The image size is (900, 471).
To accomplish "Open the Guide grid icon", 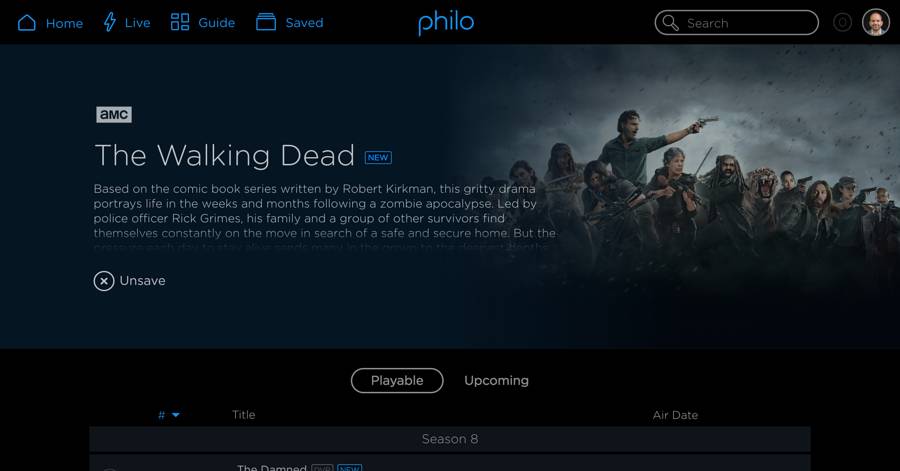I will point(180,22).
